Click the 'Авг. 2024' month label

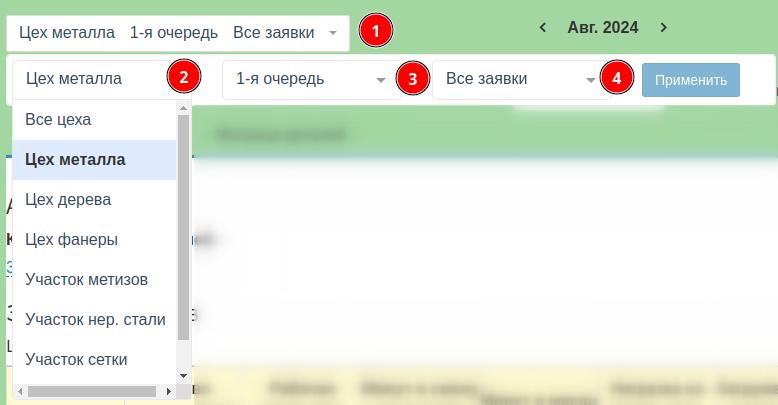603,27
